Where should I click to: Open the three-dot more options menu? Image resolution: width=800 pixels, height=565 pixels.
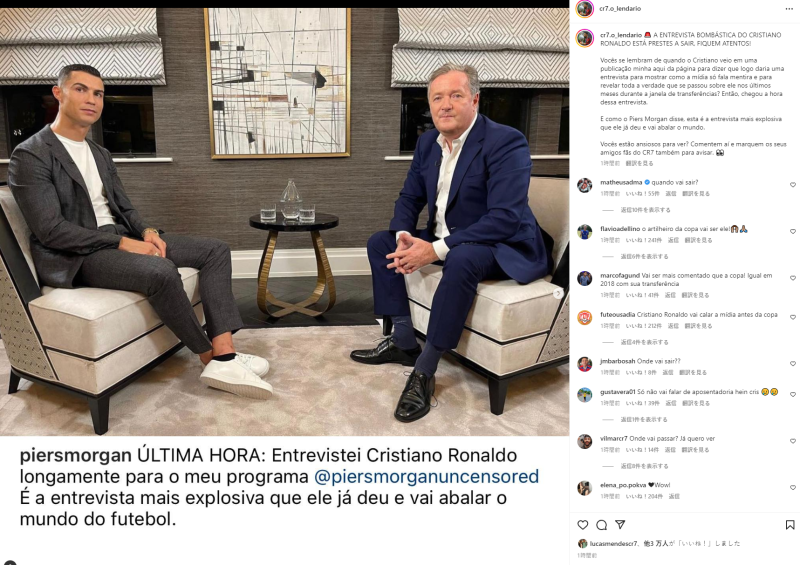[x=789, y=9]
